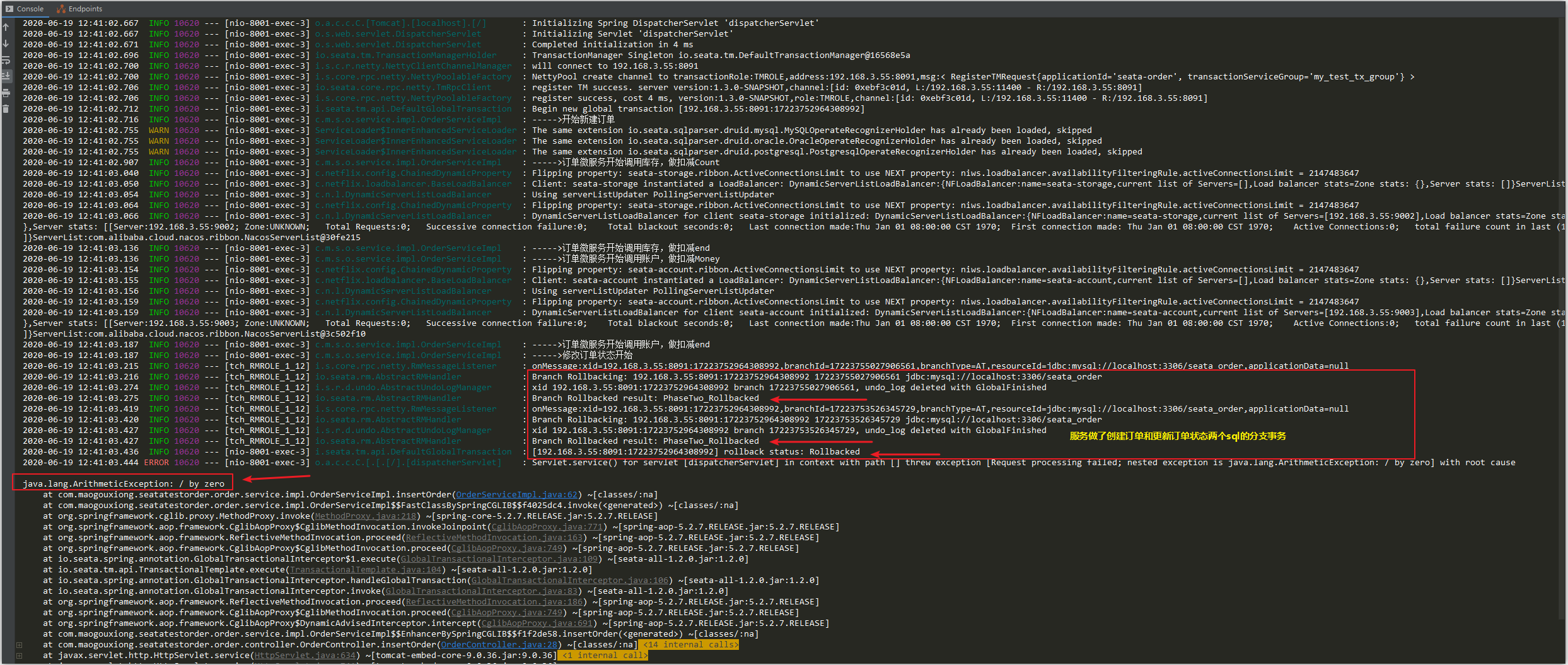Click 'java.lang.ArithmeticException: / by zero' text

124,484
